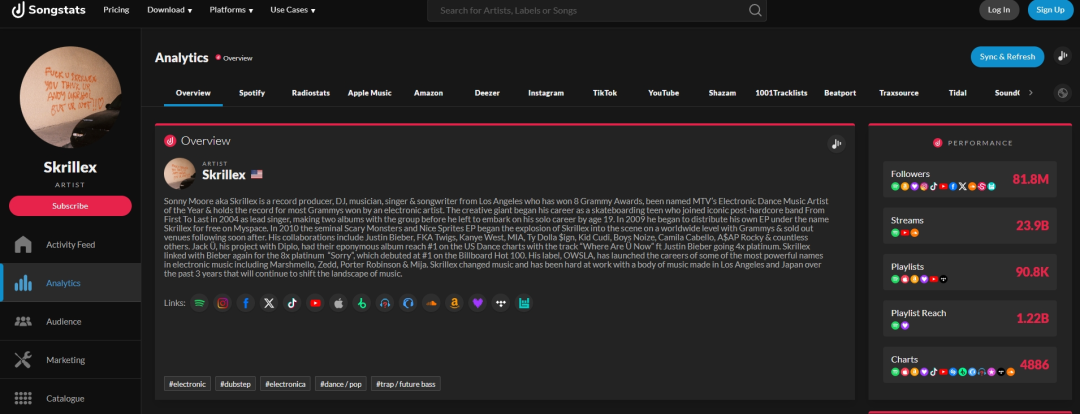The height and width of the screenshot is (414, 1080).
Task: Open the YouTube link icon
Action: (x=315, y=302)
